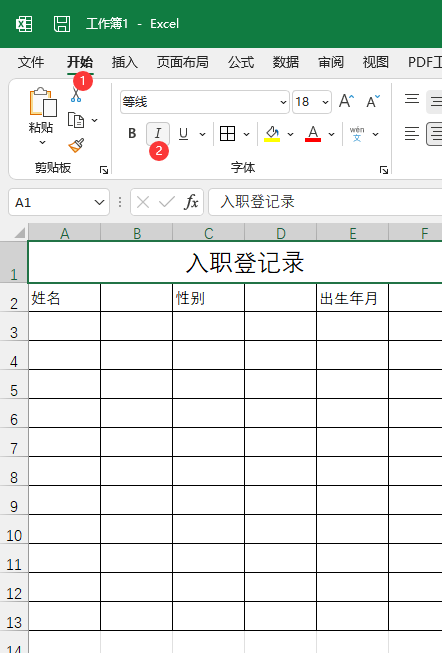This screenshot has width=442, height=653.
Task: Toggle Underline formatting
Action: pos(183,134)
